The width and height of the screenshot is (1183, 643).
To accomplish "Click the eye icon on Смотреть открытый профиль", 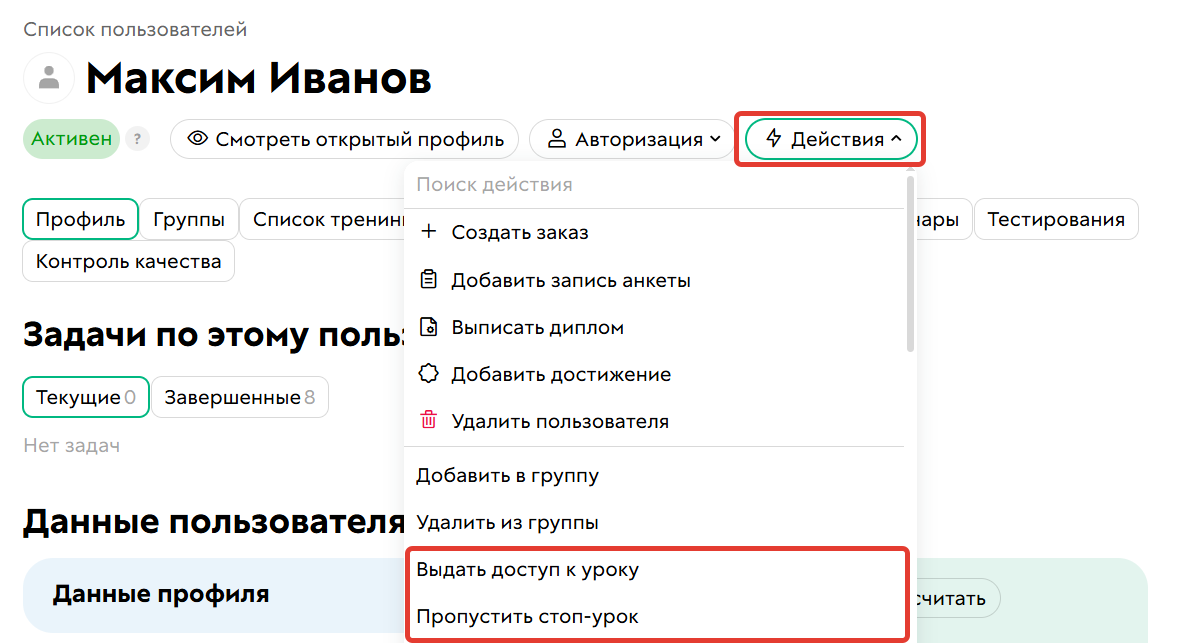I will 196,139.
